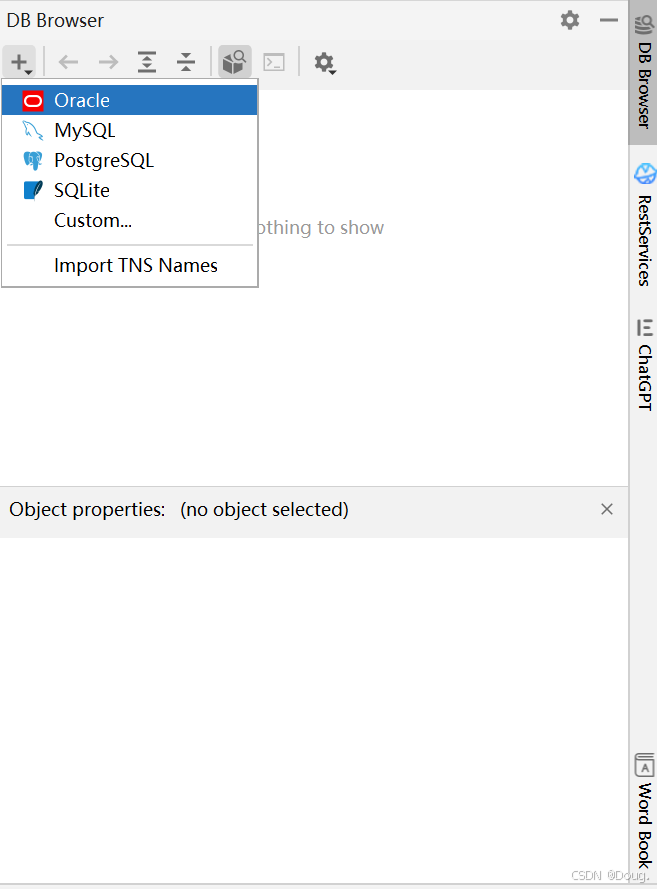
Task: Open toolbar settings gear dropdown
Action: click(325, 62)
